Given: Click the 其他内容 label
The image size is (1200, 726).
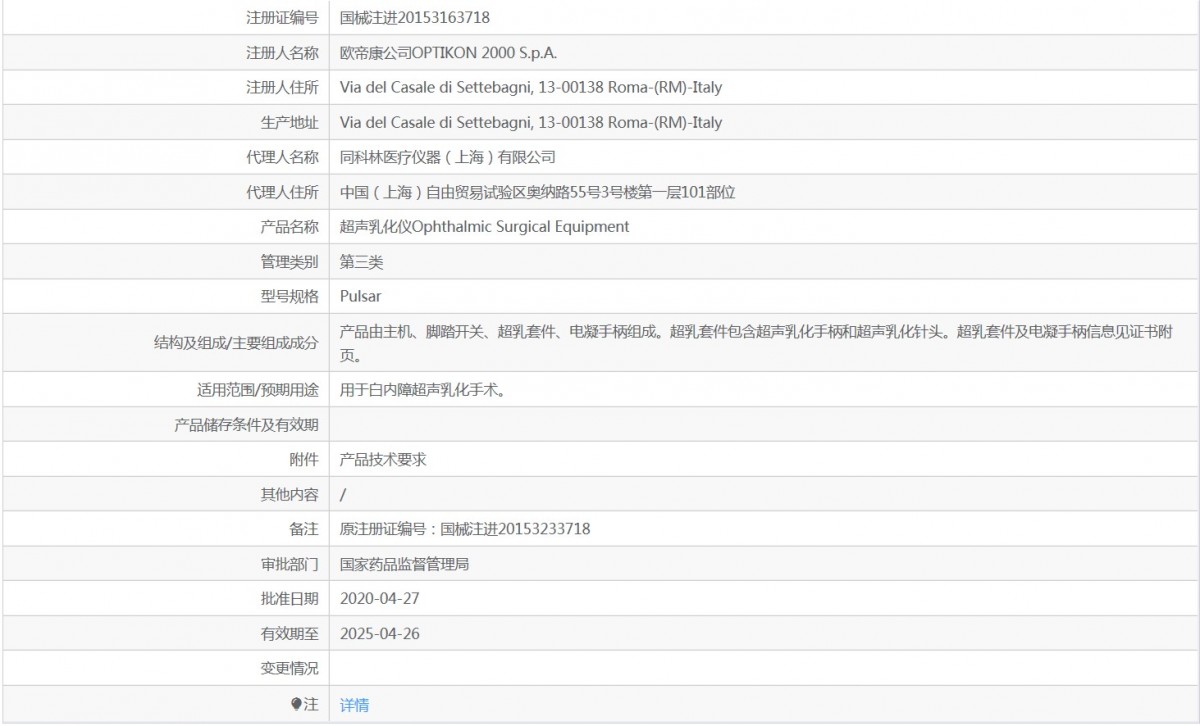Looking at the screenshot, I should [289, 494].
